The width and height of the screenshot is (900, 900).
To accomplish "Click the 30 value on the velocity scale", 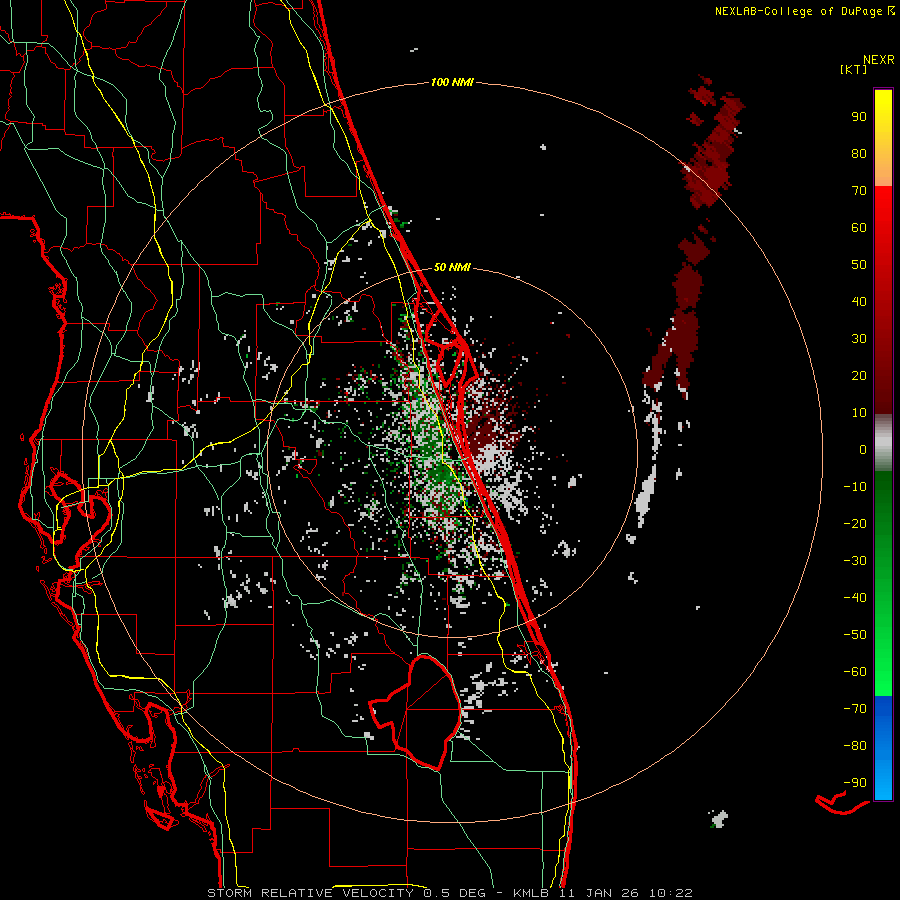I will [x=859, y=339].
